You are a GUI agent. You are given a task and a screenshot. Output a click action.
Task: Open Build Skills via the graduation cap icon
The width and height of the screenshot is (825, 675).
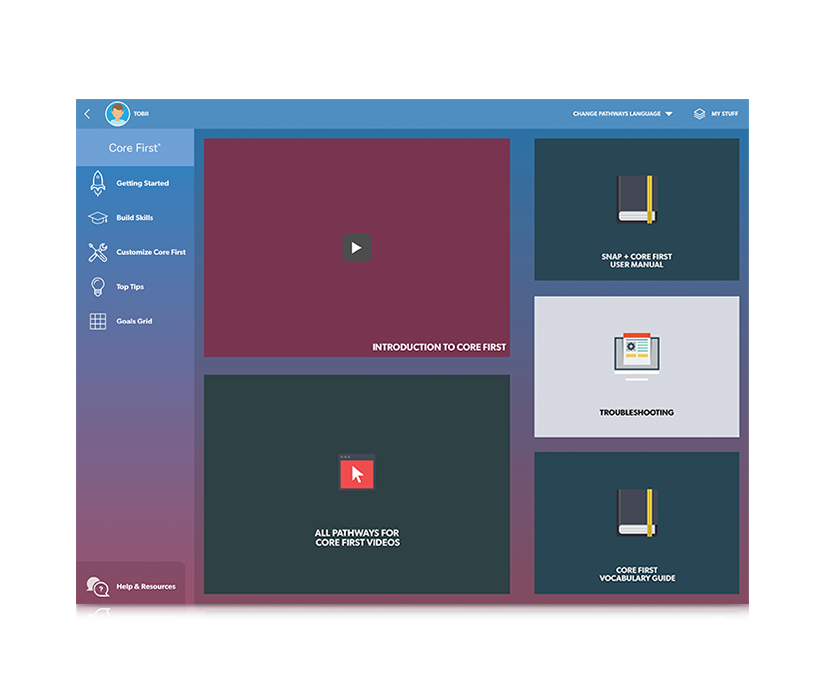click(x=96, y=217)
